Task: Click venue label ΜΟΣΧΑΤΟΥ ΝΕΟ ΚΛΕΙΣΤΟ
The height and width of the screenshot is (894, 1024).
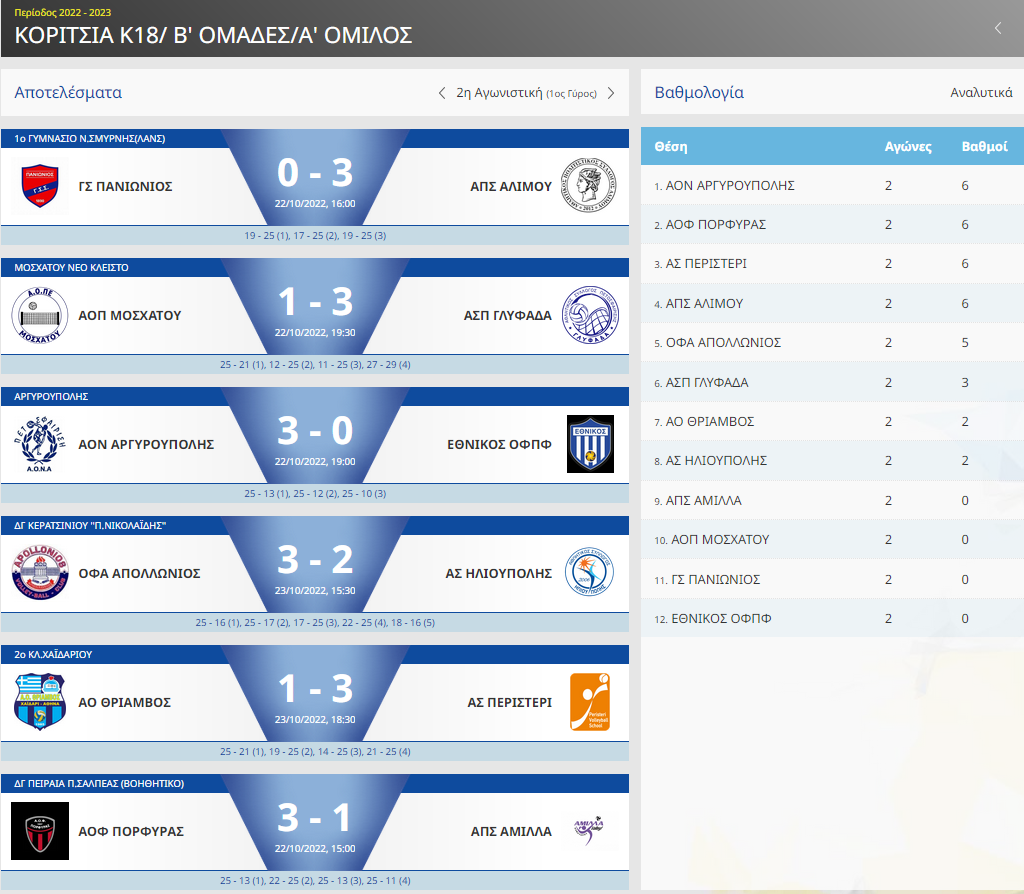Action: (x=71, y=268)
